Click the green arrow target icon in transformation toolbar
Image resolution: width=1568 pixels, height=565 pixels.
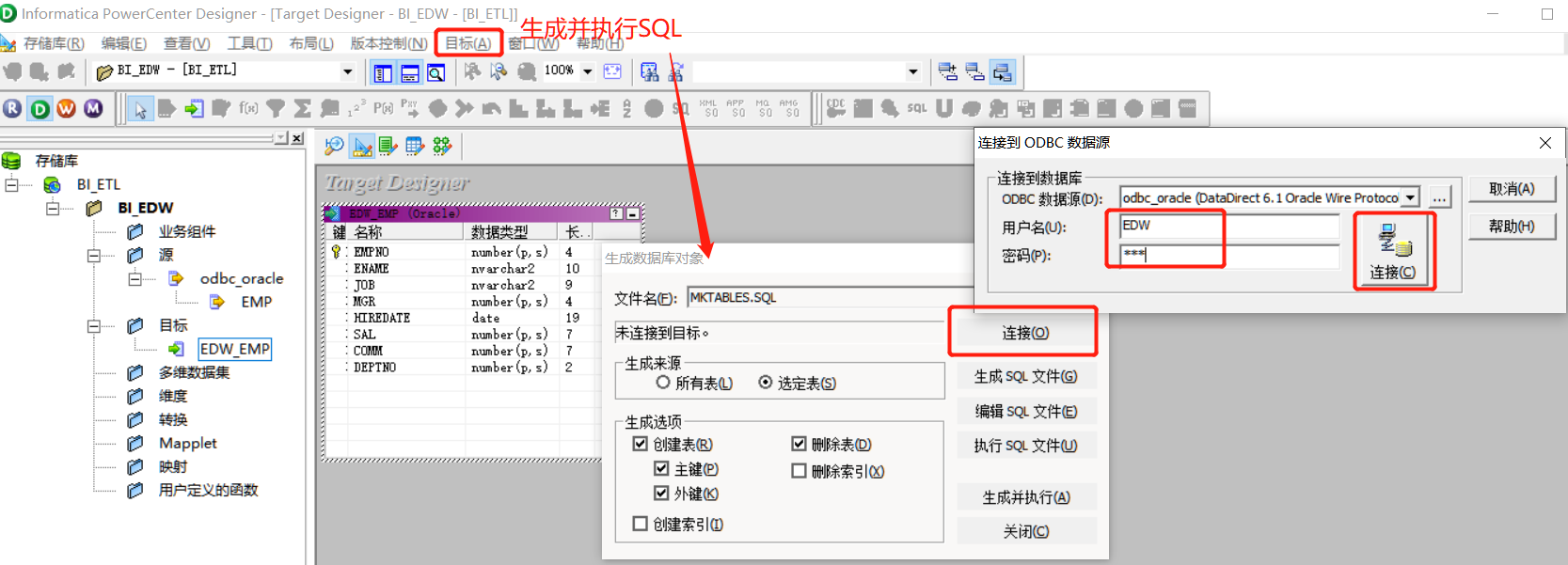(194, 109)
